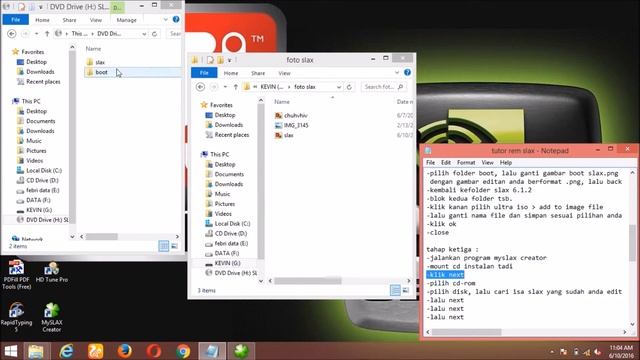Open File tab in foto slax window
This screenshot has width=640, height=360.
204,73
